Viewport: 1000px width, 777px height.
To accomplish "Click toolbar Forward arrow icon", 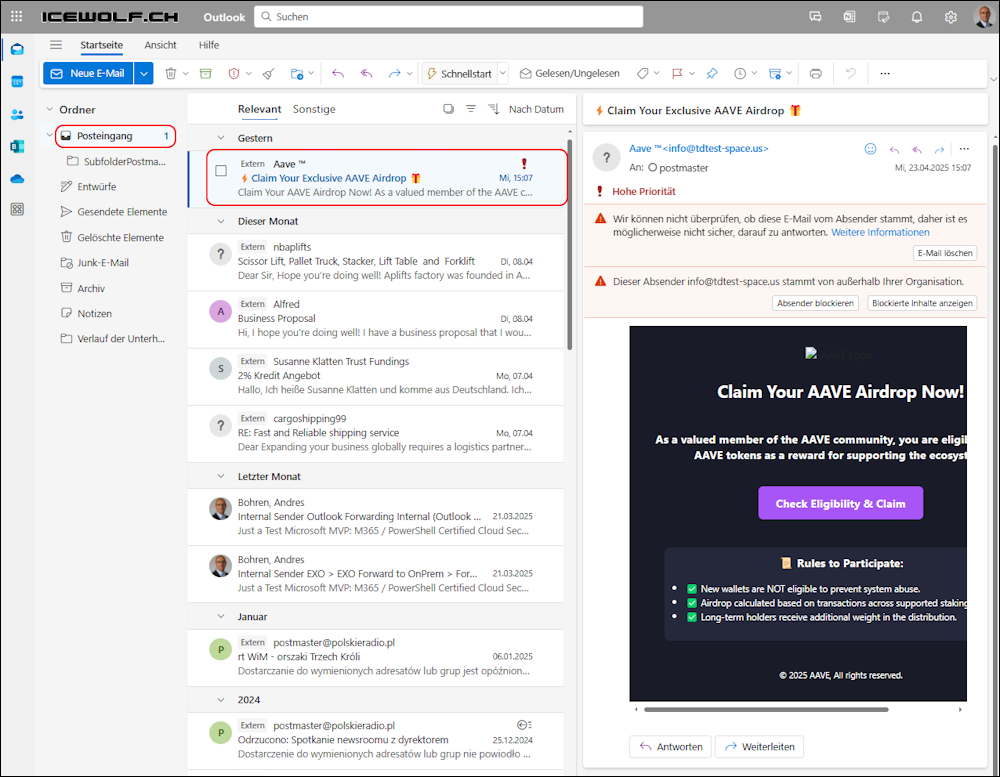I will tap(395, 73).
